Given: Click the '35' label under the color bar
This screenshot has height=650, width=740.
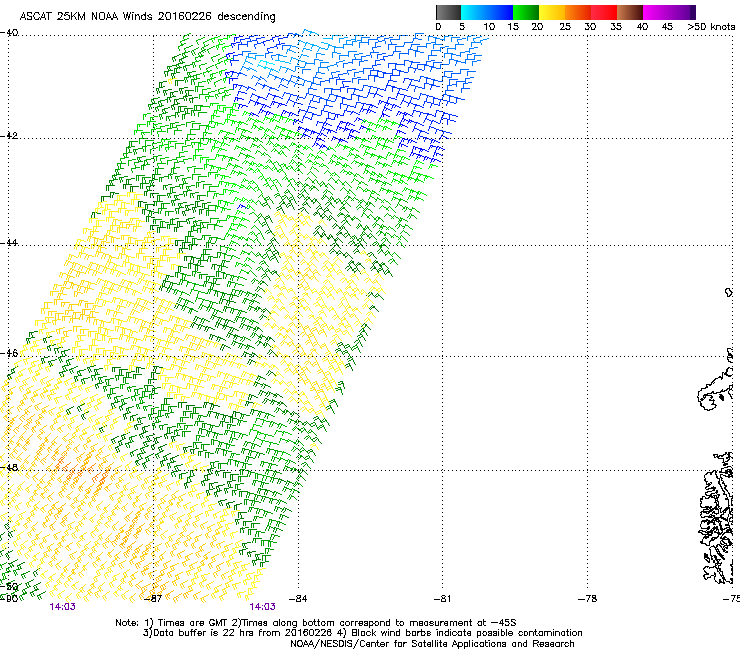Looking at the screenshot, I should tap(616, 27).
